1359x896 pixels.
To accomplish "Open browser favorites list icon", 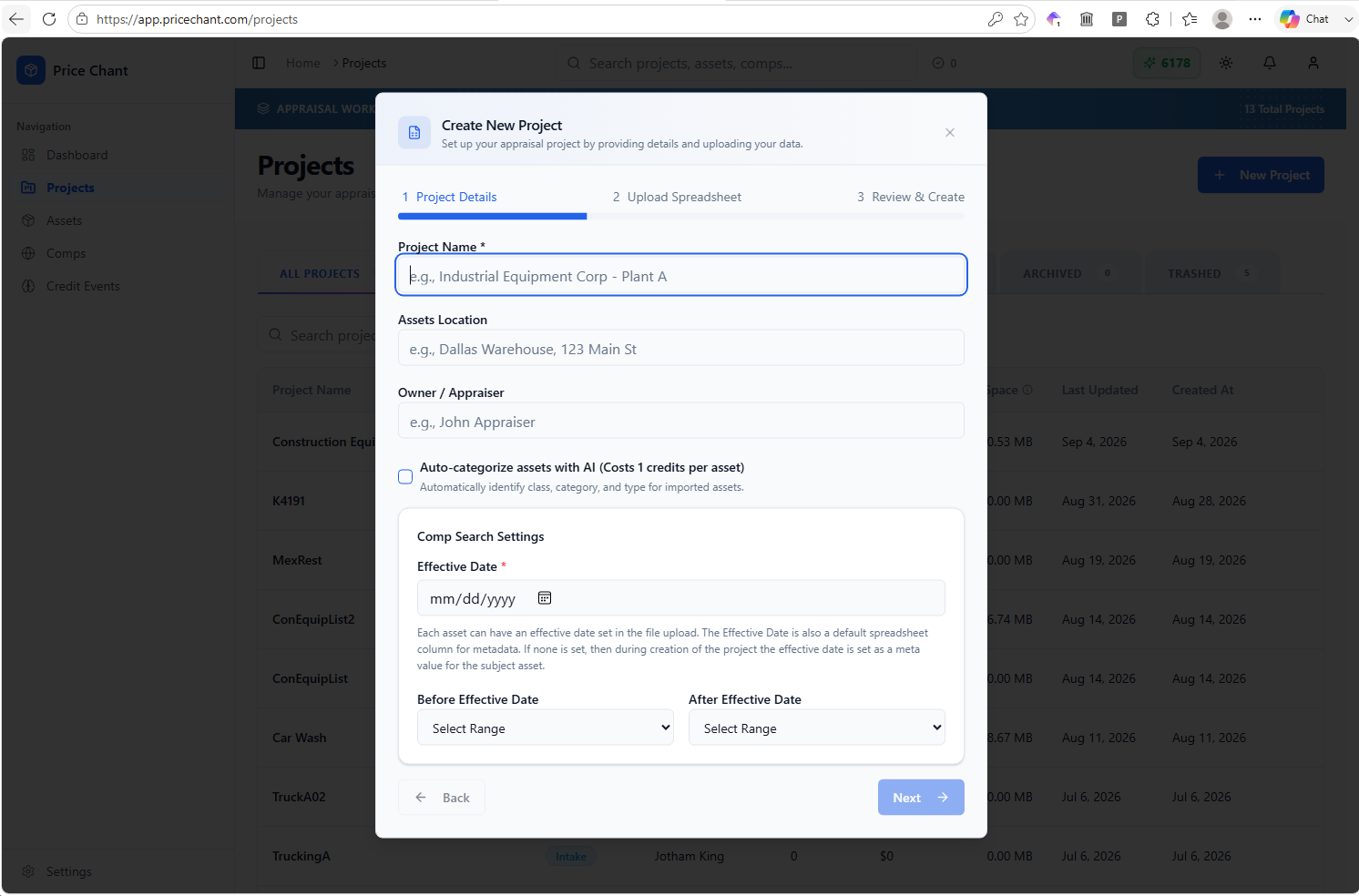I will 1190,19.
